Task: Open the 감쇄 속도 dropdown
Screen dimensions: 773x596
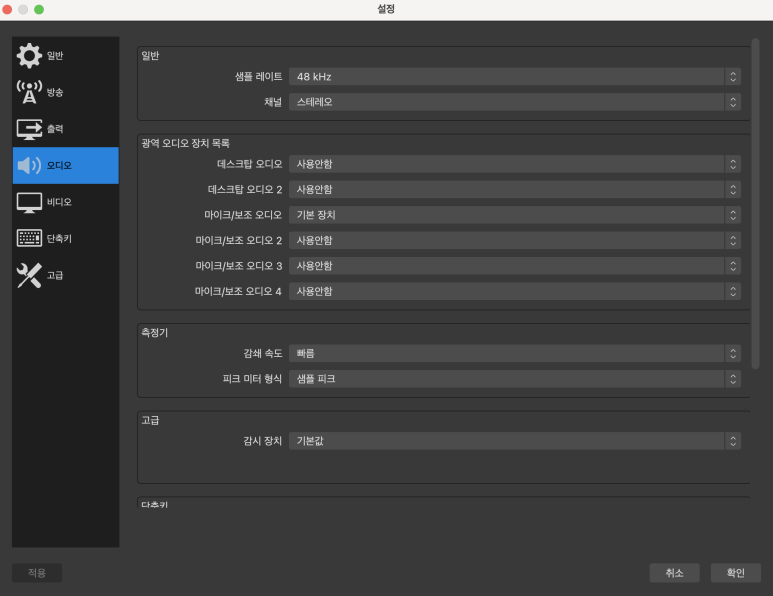Action: 515,353
